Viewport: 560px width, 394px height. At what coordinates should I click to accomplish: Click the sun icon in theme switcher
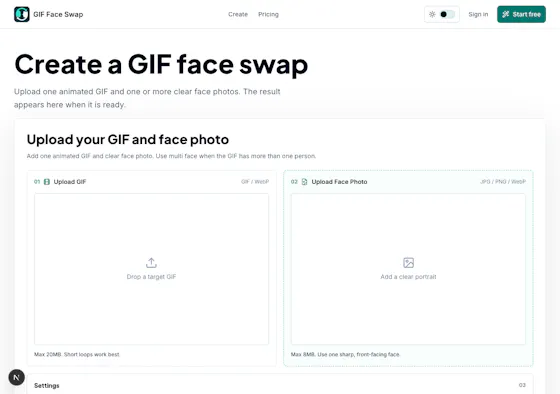pyautogui.click(x=432, y=14)
